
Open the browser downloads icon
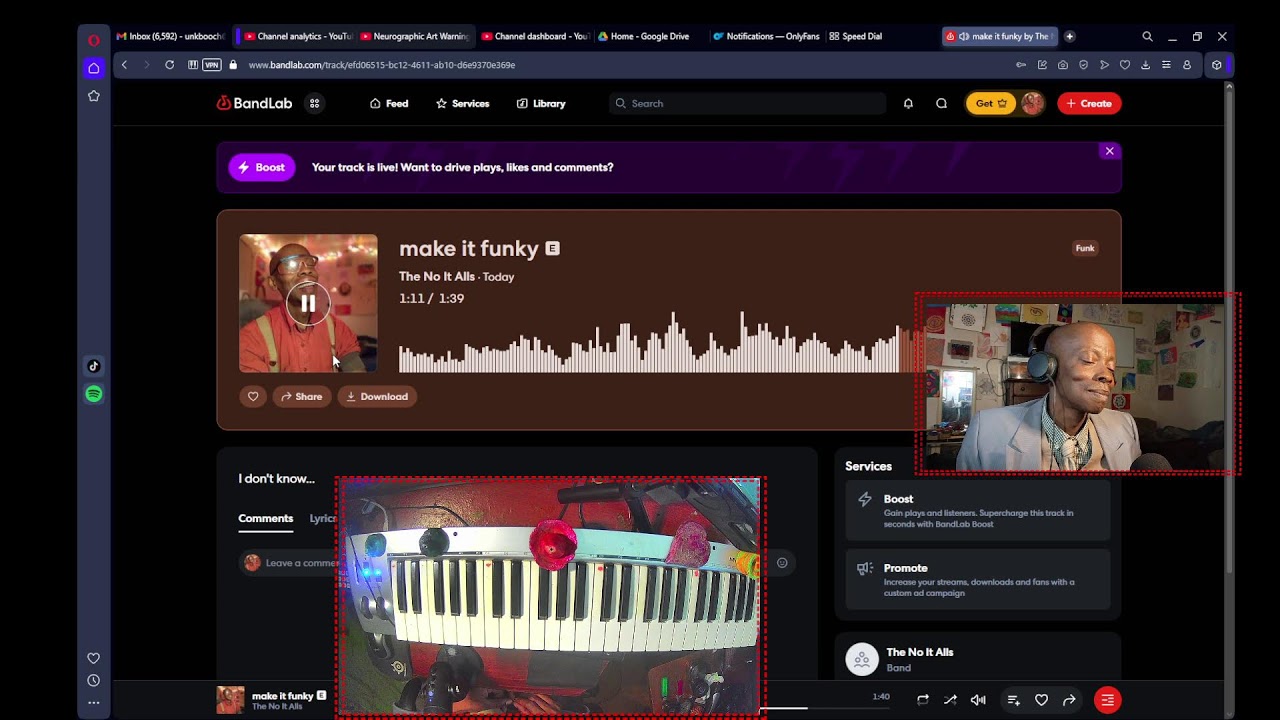click(1145, 65)
